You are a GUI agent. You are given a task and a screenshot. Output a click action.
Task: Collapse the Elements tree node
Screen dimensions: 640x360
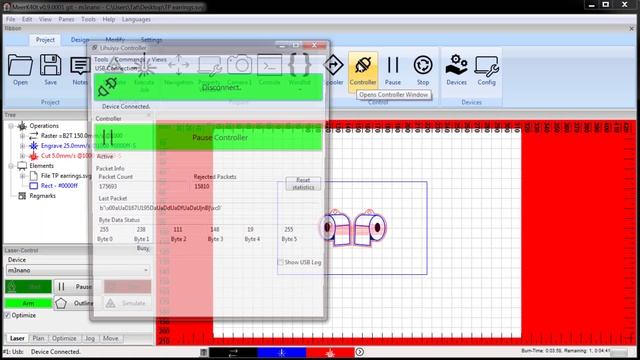(11, 166)
